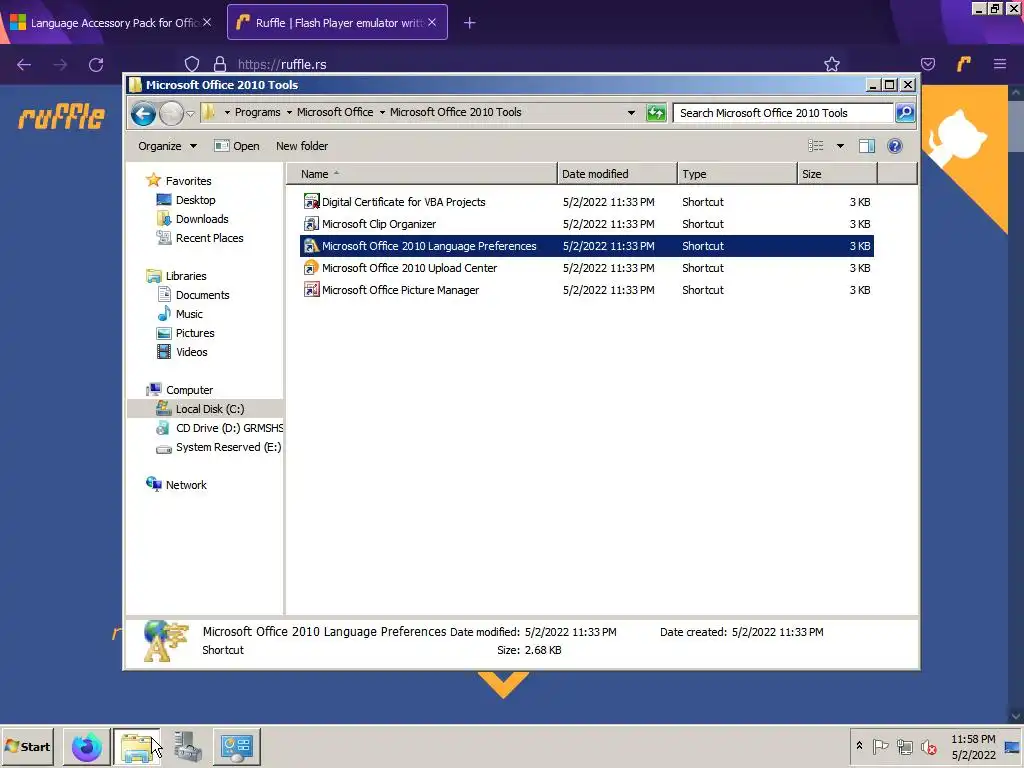Sort by the Type column header
1024x768 pixels.
click(x=737, y=174)
